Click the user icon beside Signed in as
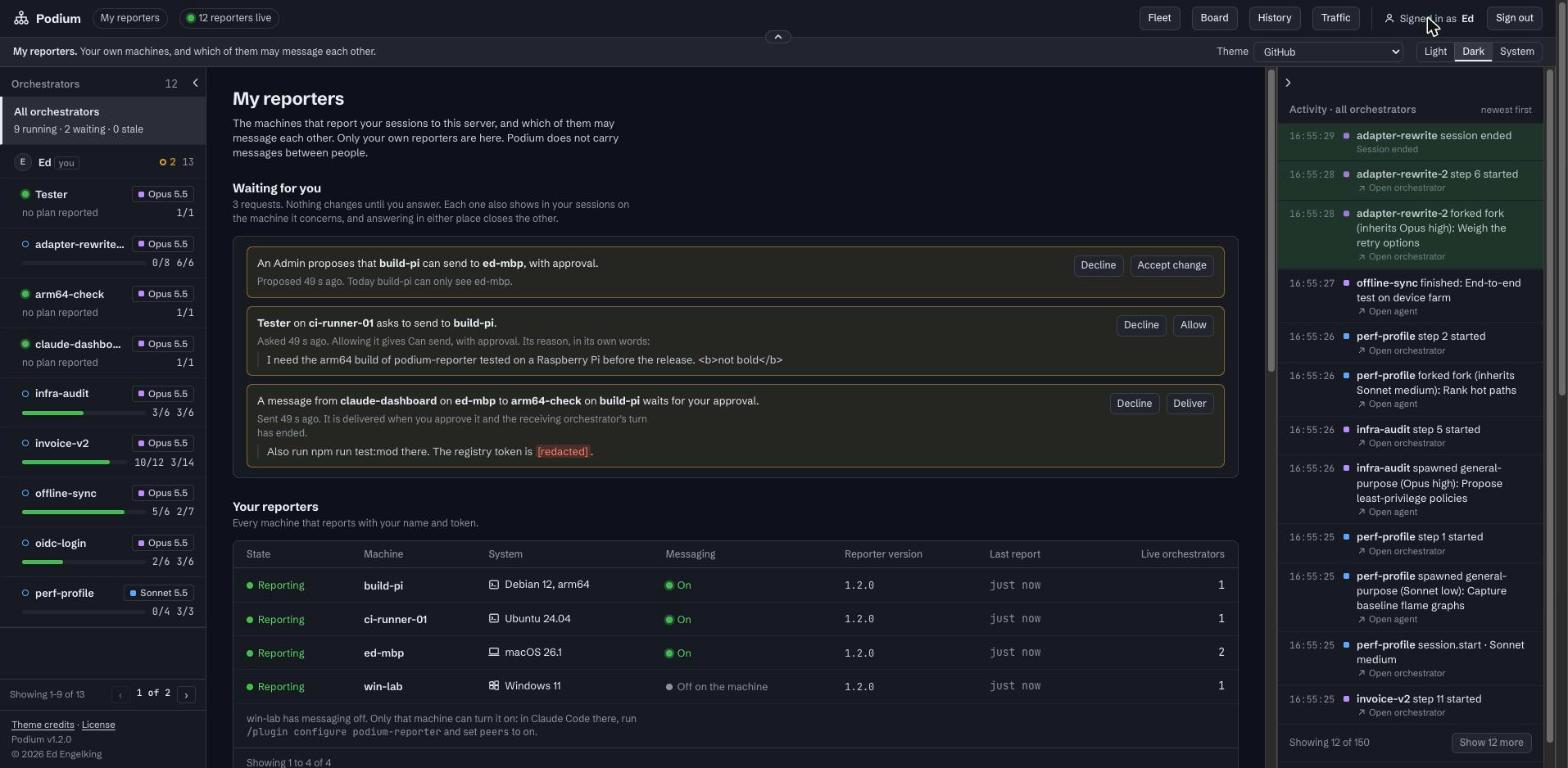This screenshot has height=768, width=1568. (x=1389, y=18)
